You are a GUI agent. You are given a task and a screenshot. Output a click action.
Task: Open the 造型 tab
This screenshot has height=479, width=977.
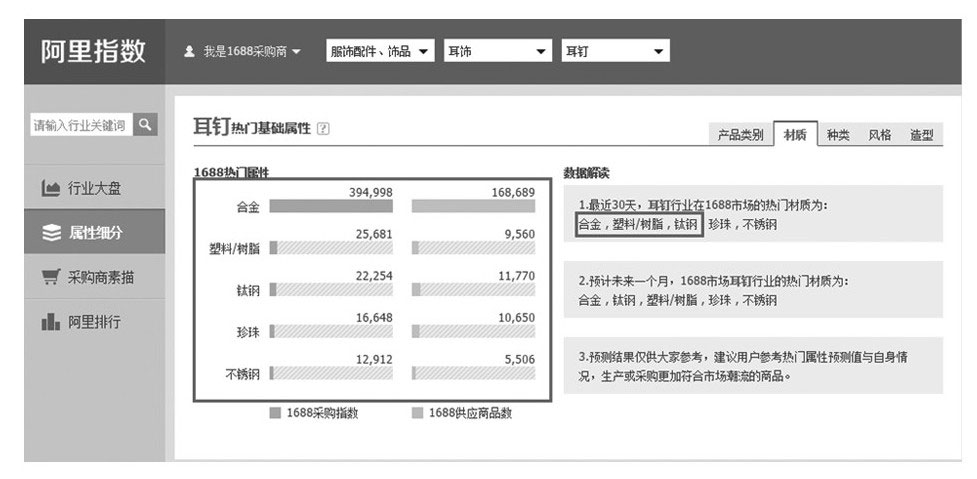tap(922, 135)
